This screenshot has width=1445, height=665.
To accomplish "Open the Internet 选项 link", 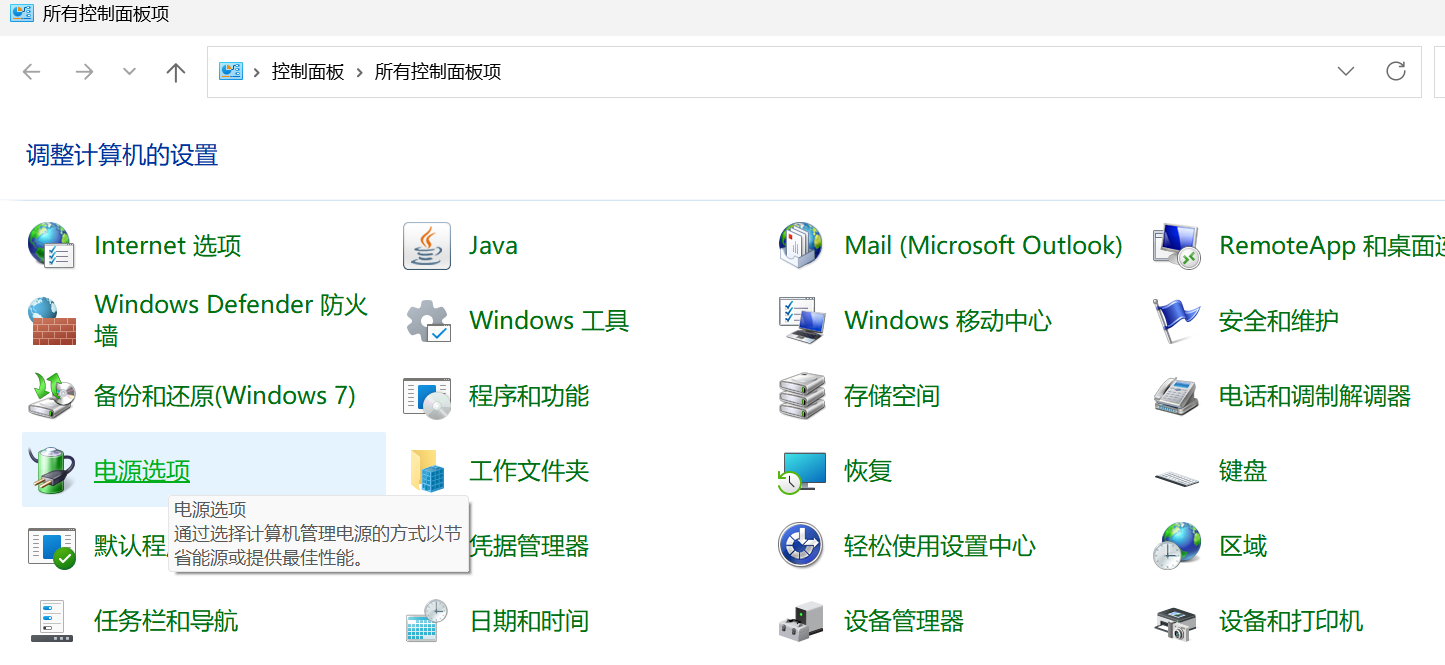I will tap(168, 246).
